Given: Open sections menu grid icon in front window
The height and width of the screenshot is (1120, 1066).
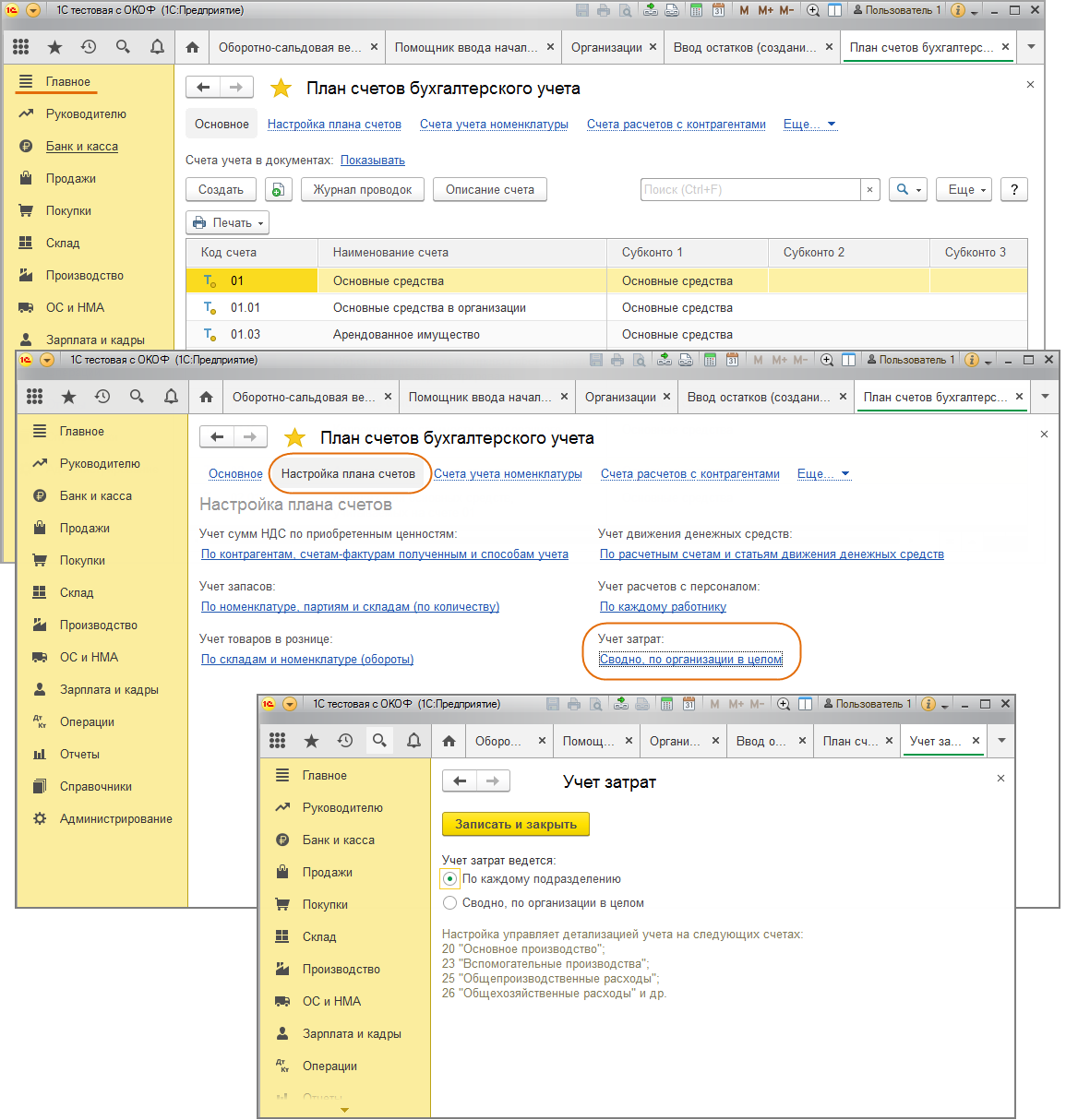Looking at the screenshot, I should (277, 741).
